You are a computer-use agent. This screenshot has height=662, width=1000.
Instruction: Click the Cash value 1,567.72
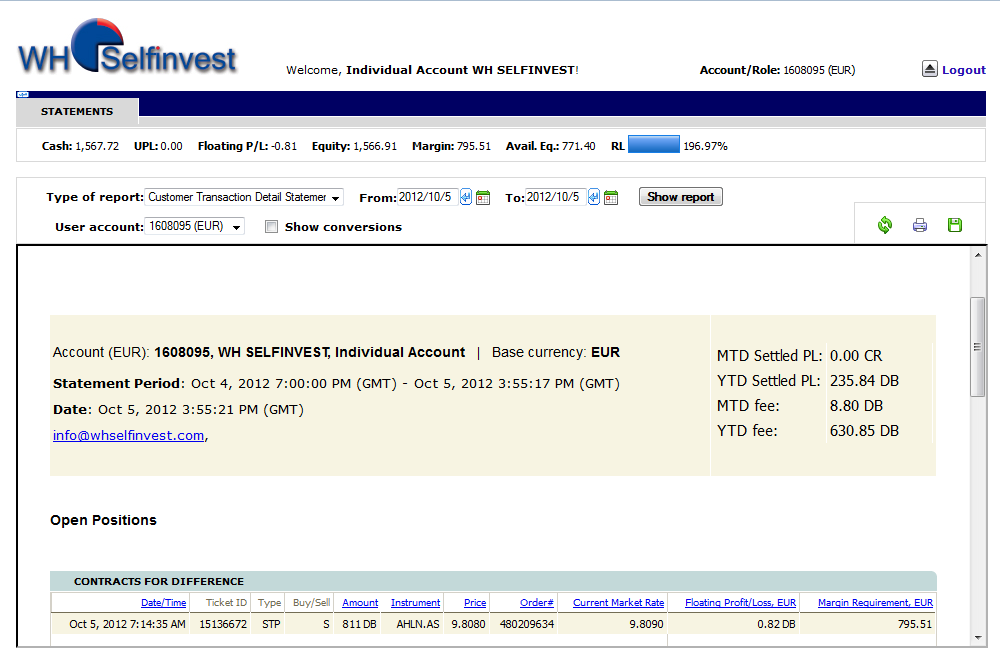tap(97, 146)
